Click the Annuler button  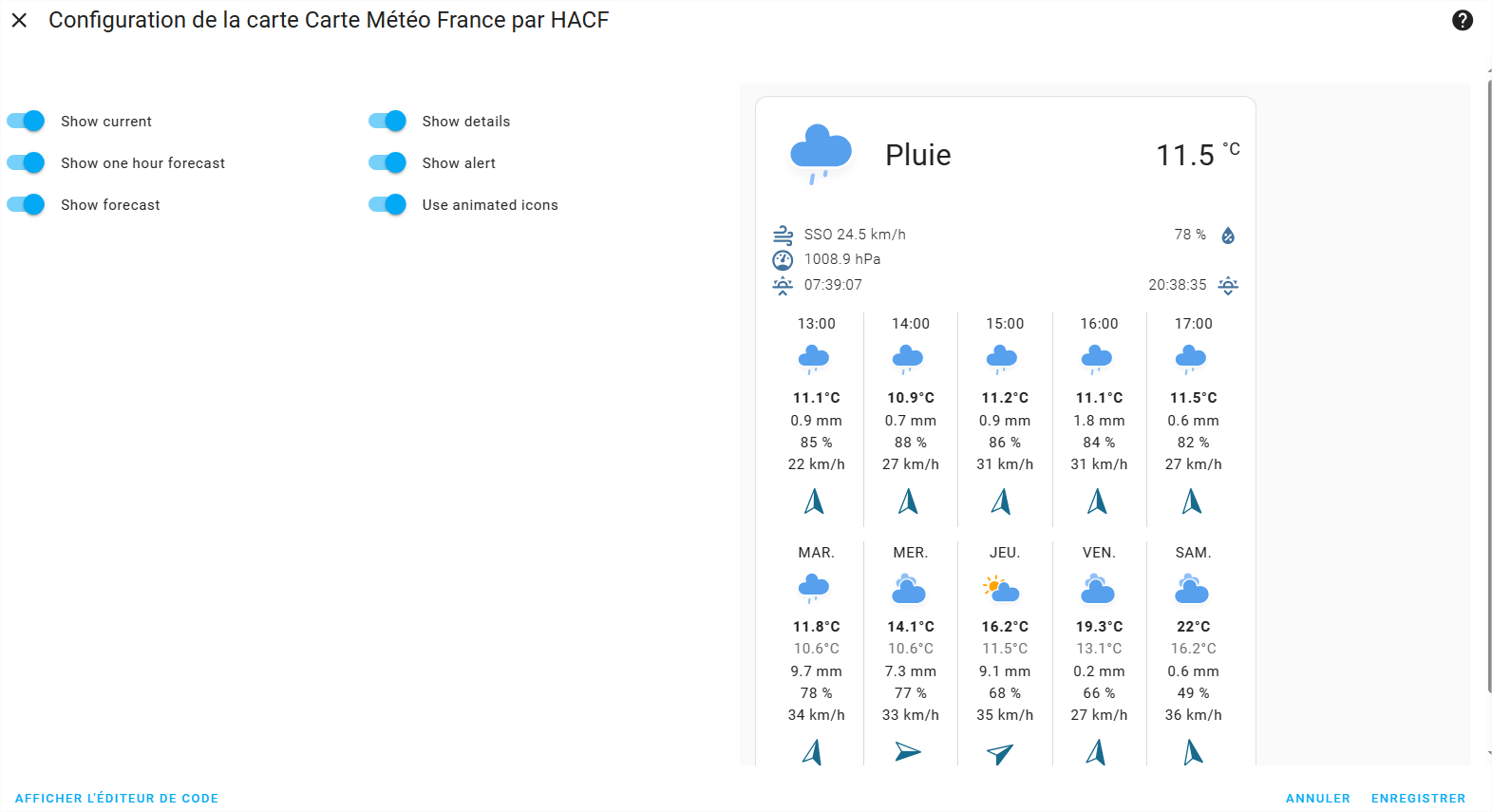(1318, 799)
